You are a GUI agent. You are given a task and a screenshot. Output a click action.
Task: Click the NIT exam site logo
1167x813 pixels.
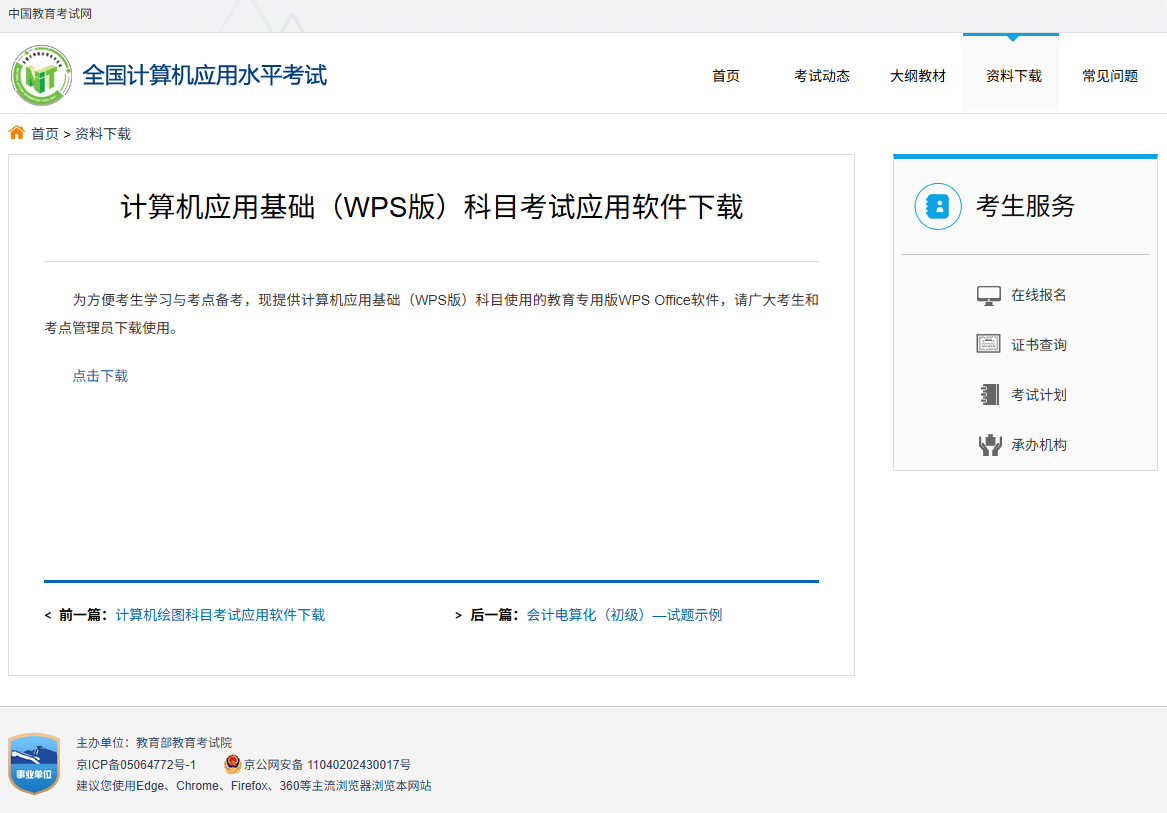[42, 75]
